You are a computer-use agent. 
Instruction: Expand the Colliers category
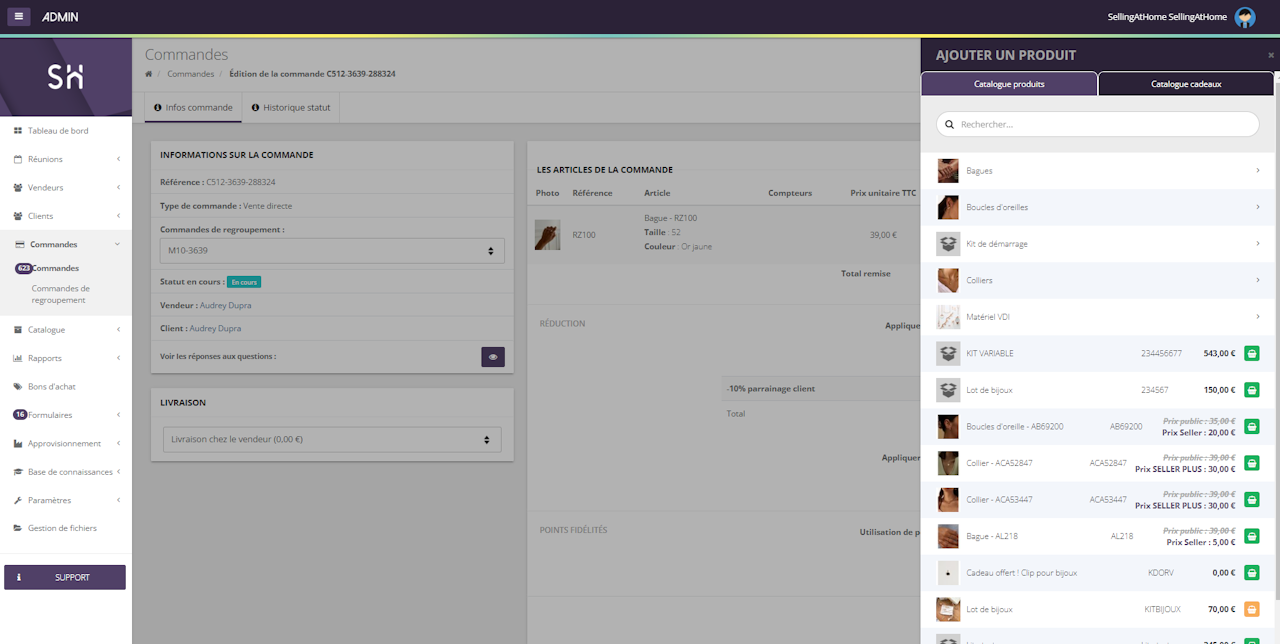[x=1098, y=280]
